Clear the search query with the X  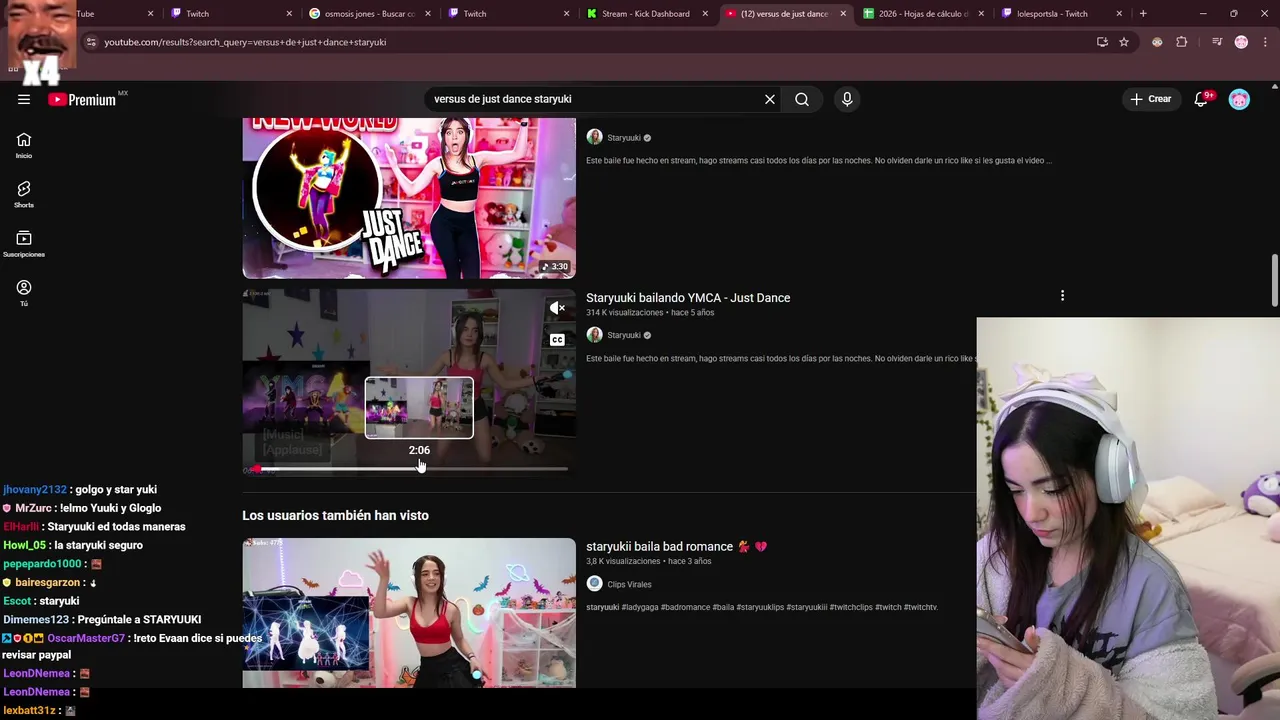[770, 99]
